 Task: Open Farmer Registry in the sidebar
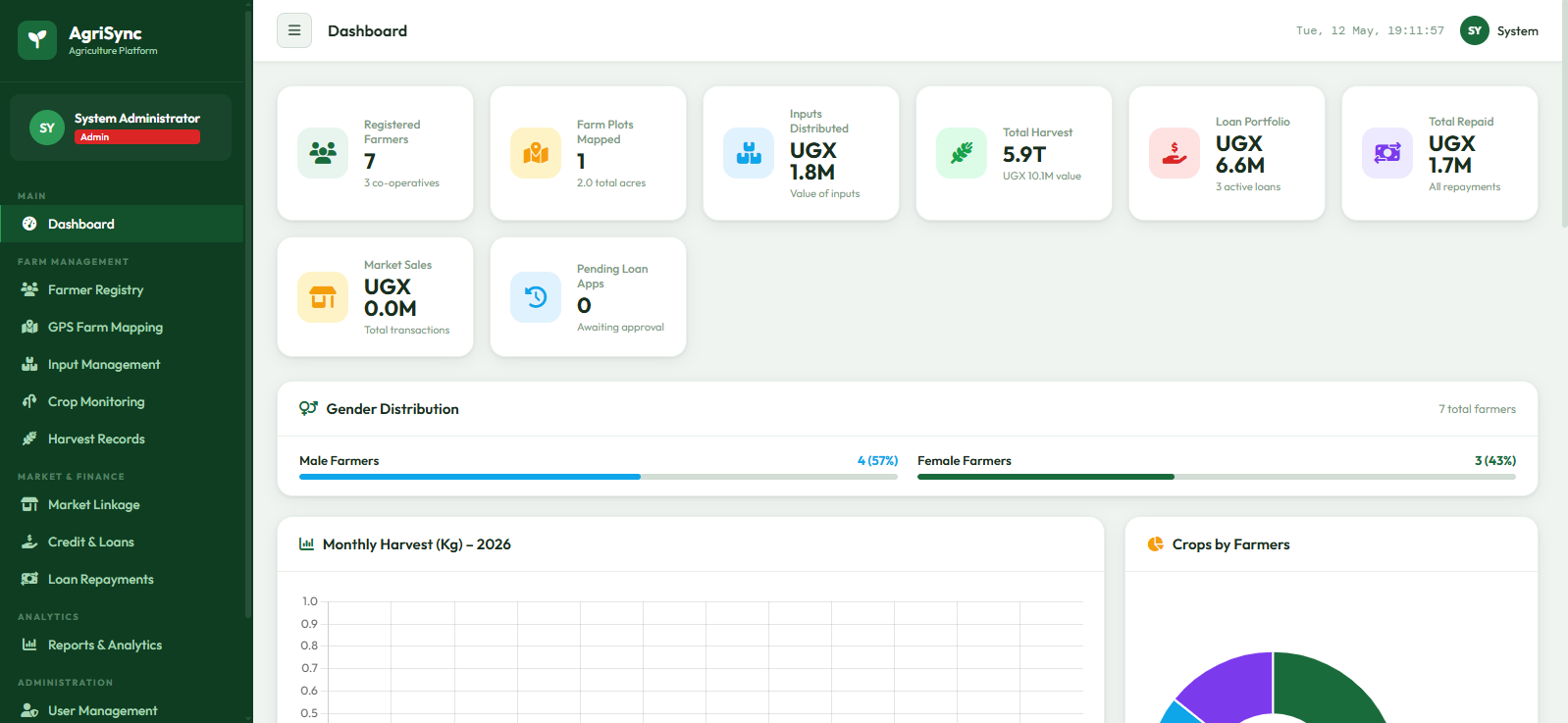122,289
